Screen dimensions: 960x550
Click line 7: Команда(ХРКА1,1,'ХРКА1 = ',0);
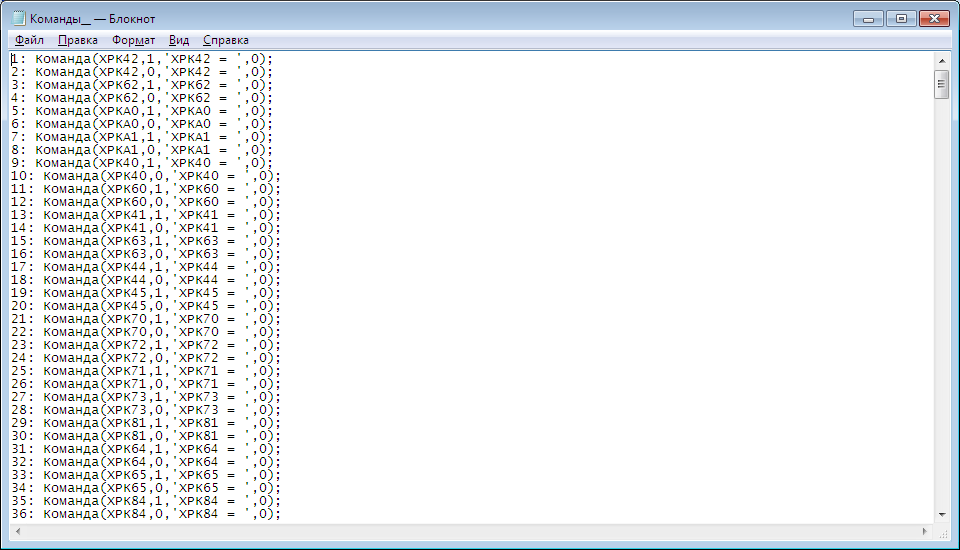[x=141, y=137]
